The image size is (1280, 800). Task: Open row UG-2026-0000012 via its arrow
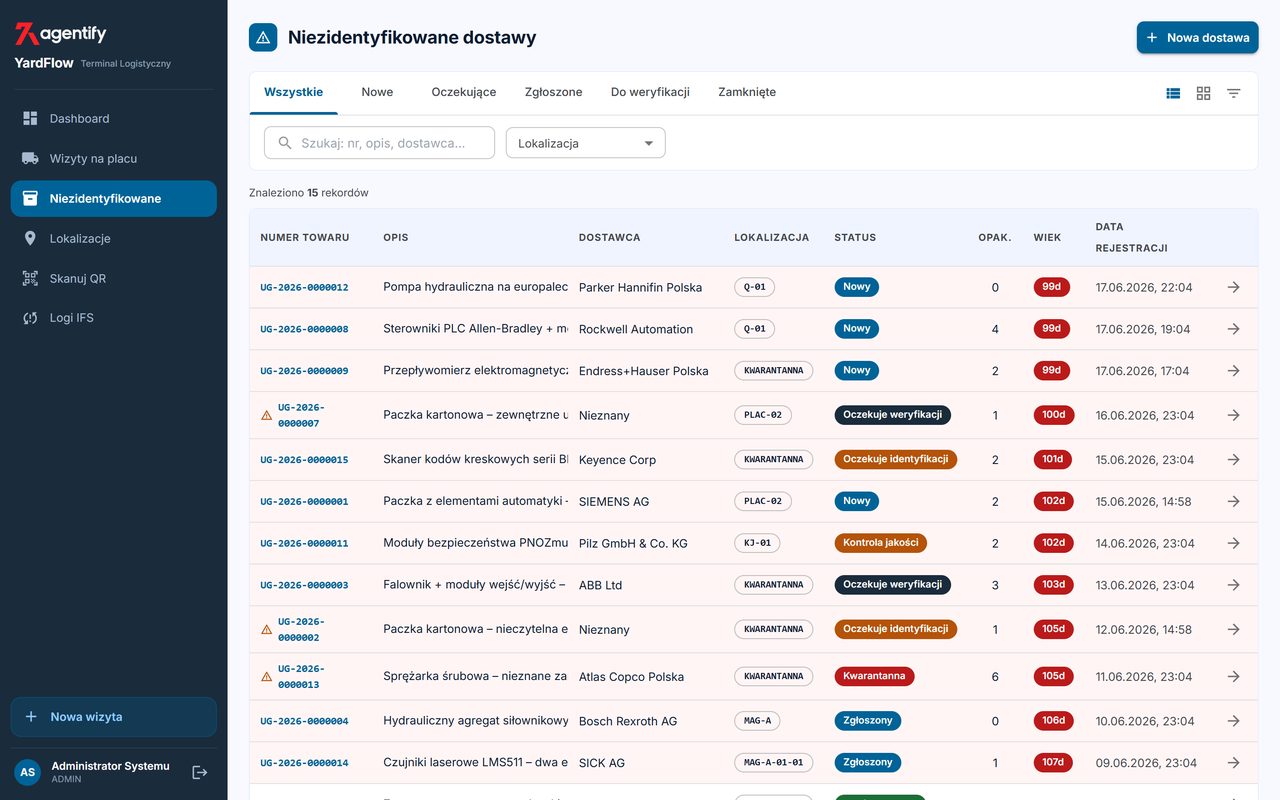coord(1233,287)
